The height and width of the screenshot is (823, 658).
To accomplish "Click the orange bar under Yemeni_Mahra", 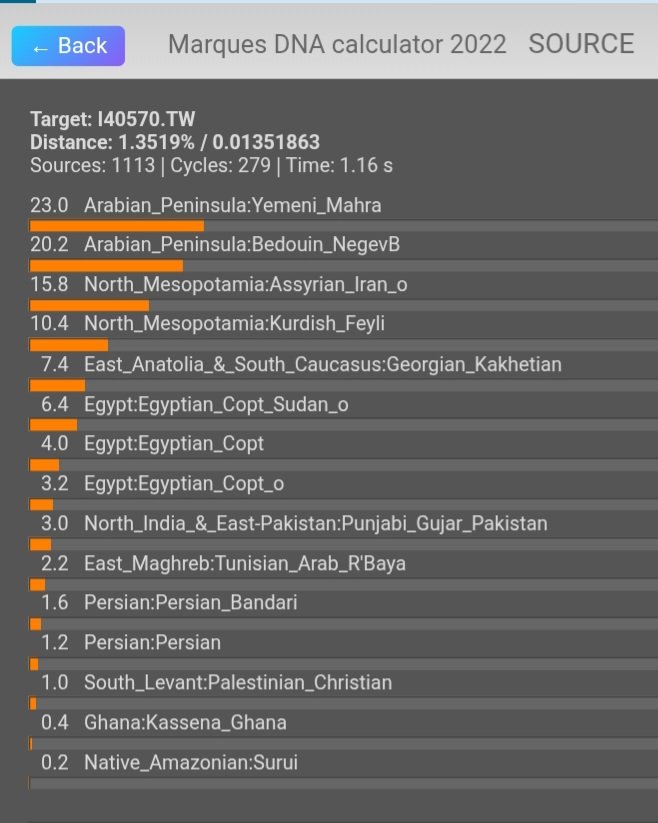I will tap(117, 226).
